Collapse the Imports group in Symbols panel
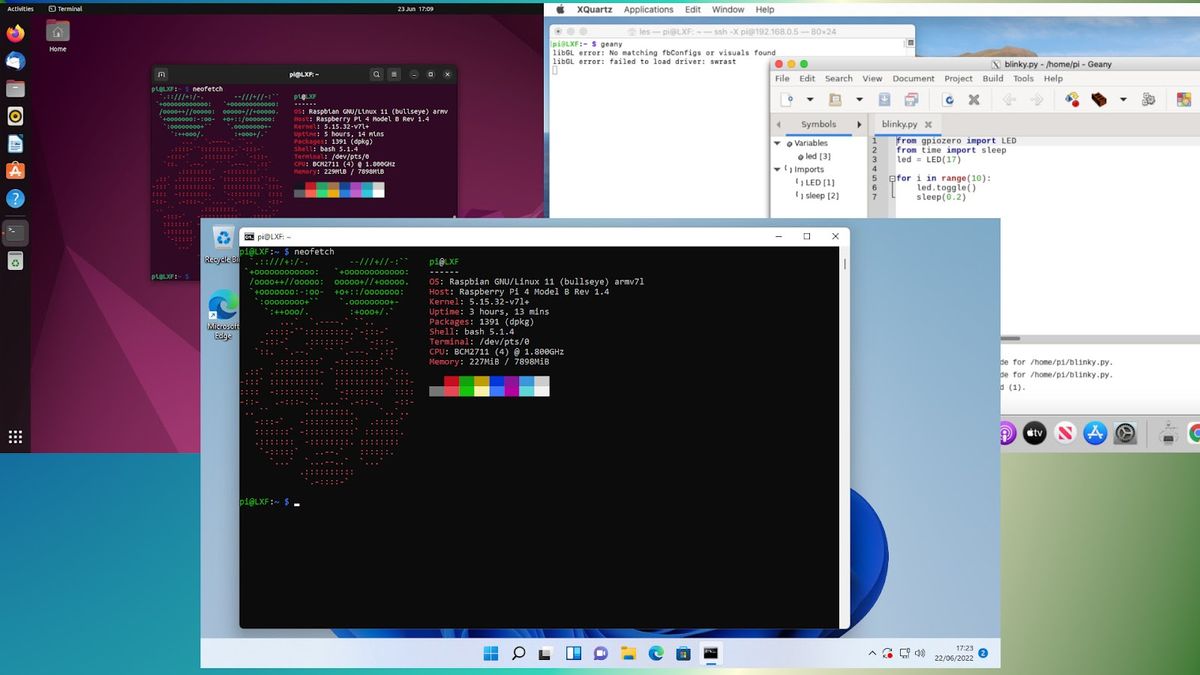 click(x=778, y=169)
